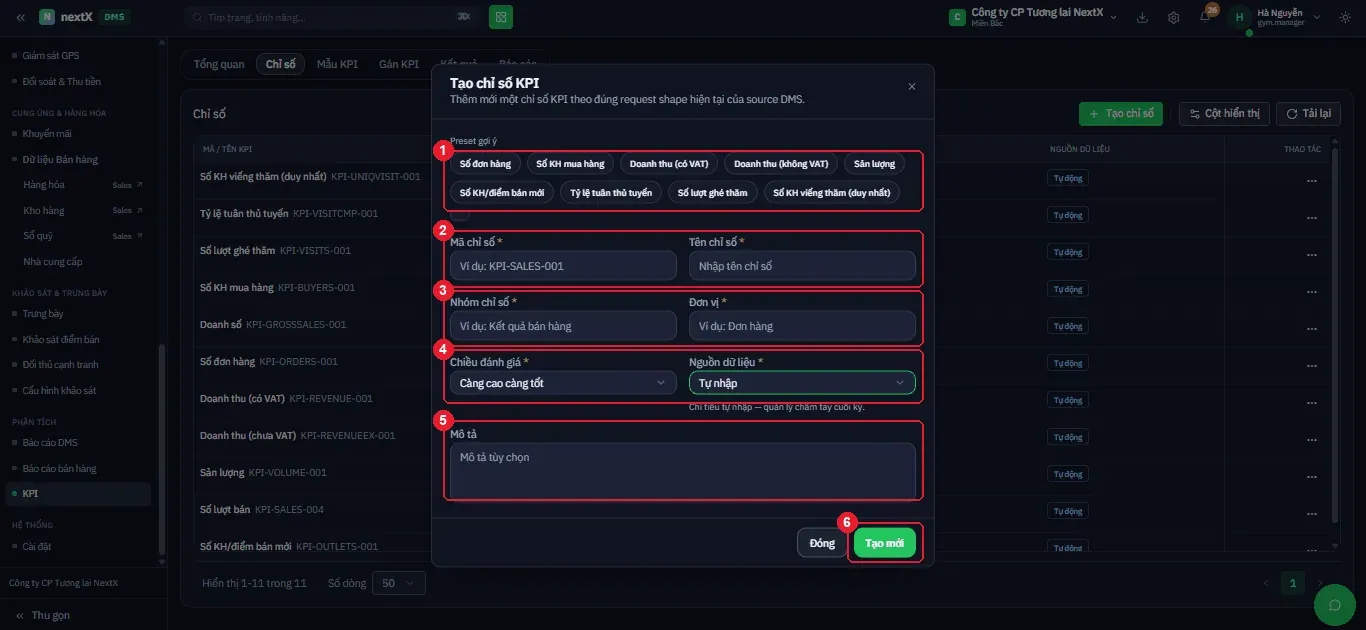Focus the Mã chỉ số input field
This screenshot has width=1366, height=630.
point(563,266)
